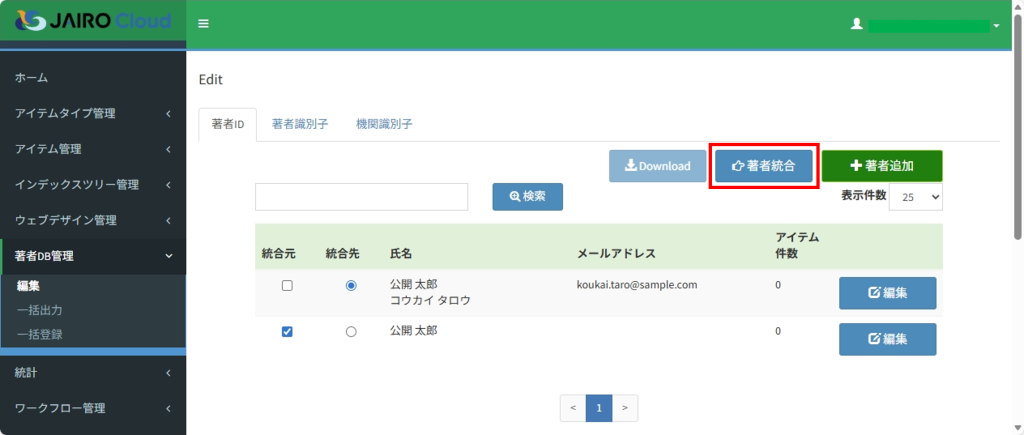Click the Download button

pos(657,166)
